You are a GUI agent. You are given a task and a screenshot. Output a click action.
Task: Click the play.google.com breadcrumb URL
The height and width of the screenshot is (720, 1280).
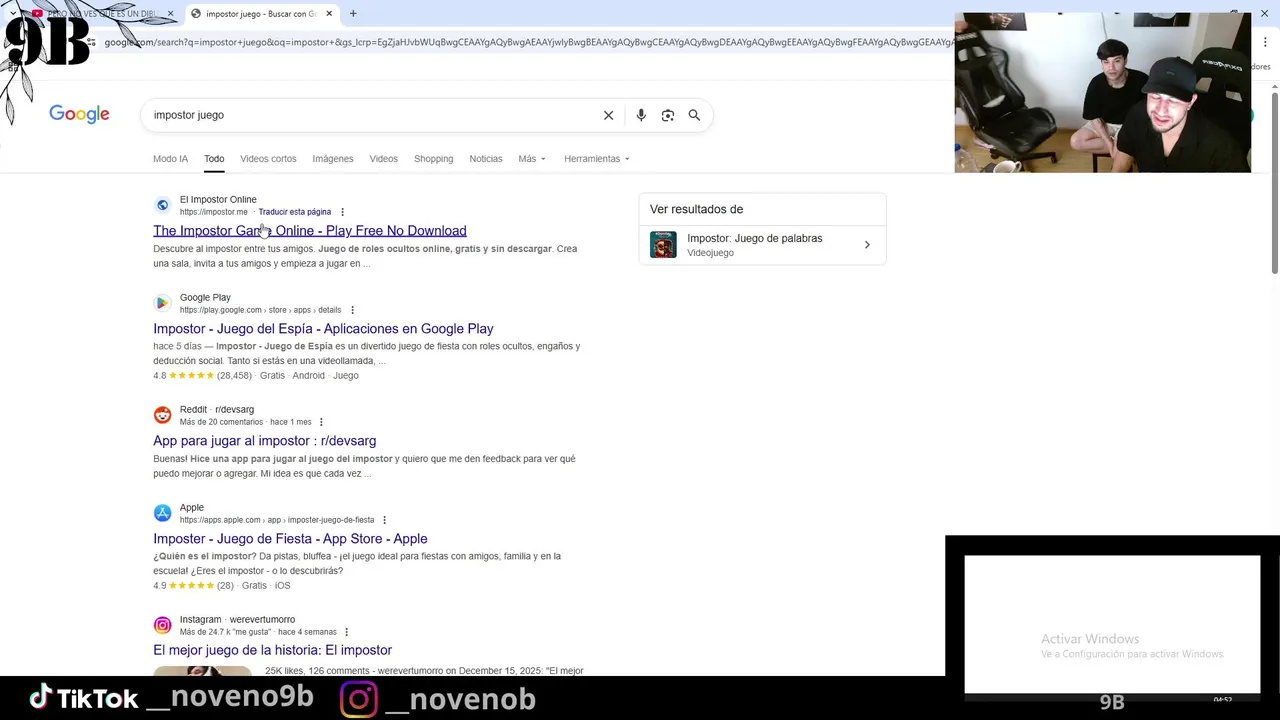pyautogui.click(x=260, y=310)
